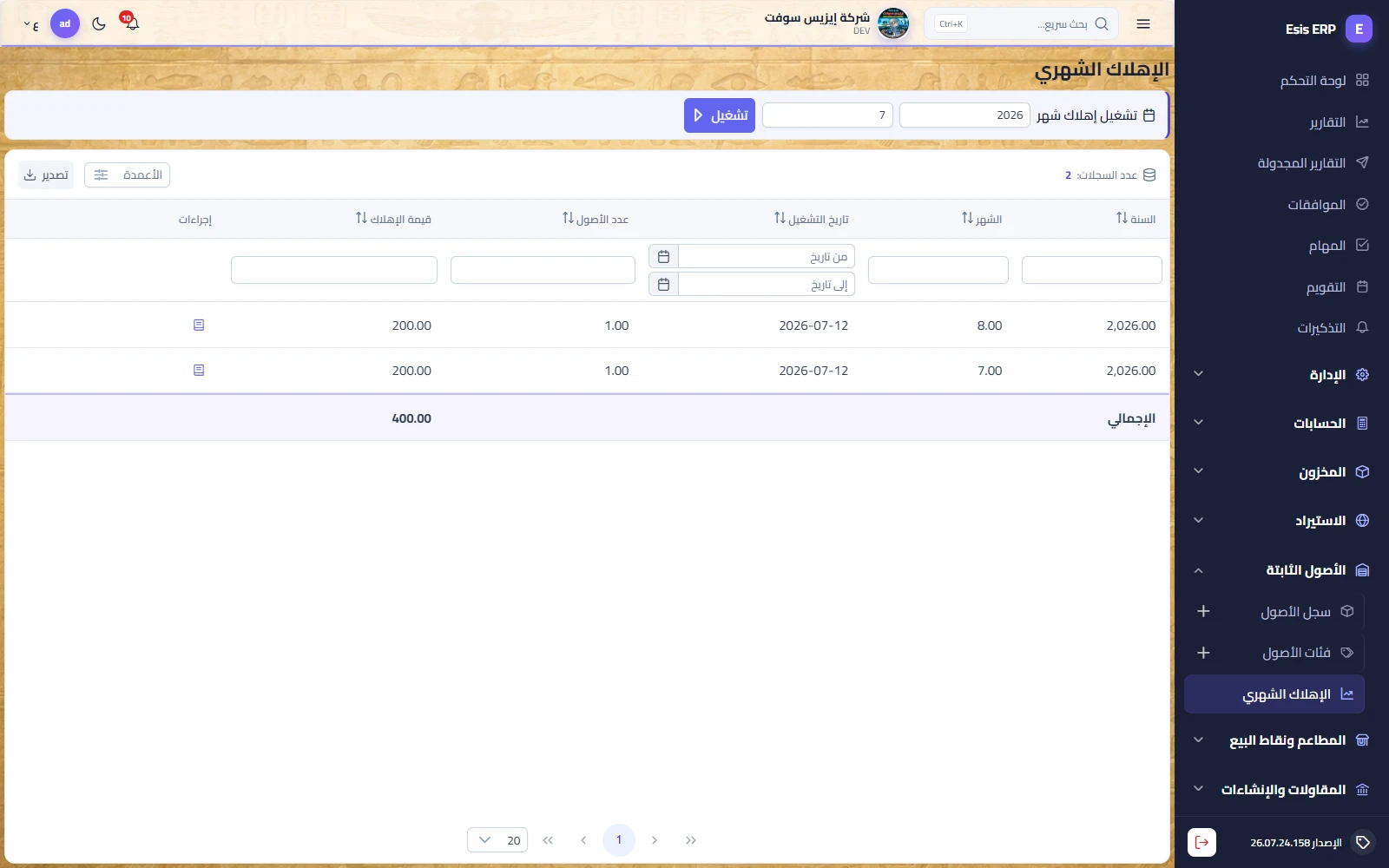
Task: Expand المخزون section
Action: click(1281, 471)
